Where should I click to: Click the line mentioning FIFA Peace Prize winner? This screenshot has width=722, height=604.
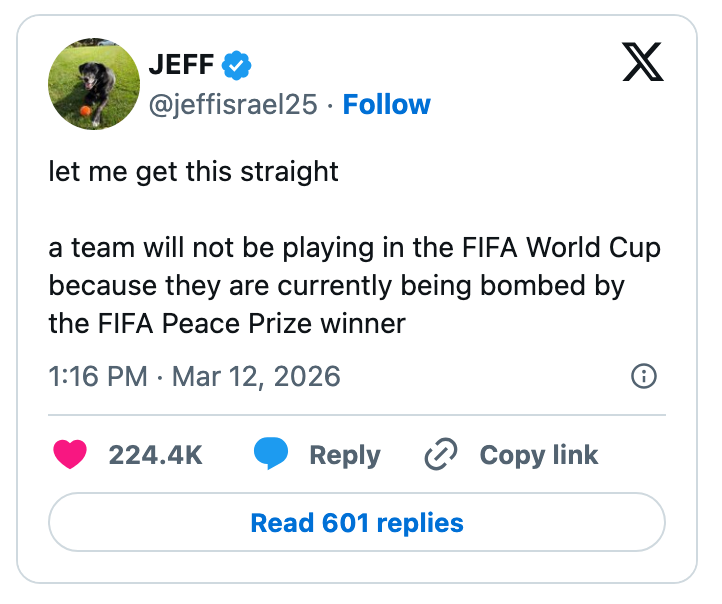227,324
